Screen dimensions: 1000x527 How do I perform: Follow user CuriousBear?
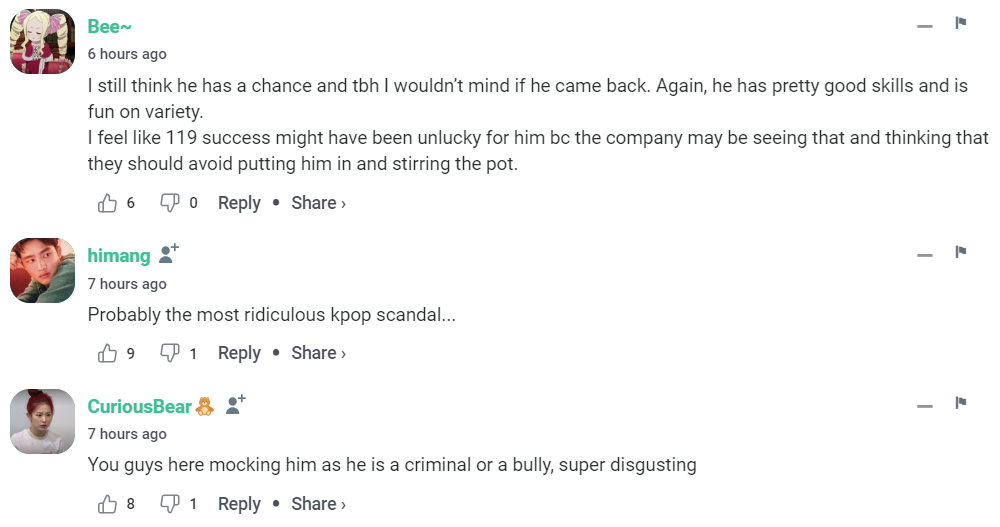pos(235,405)
